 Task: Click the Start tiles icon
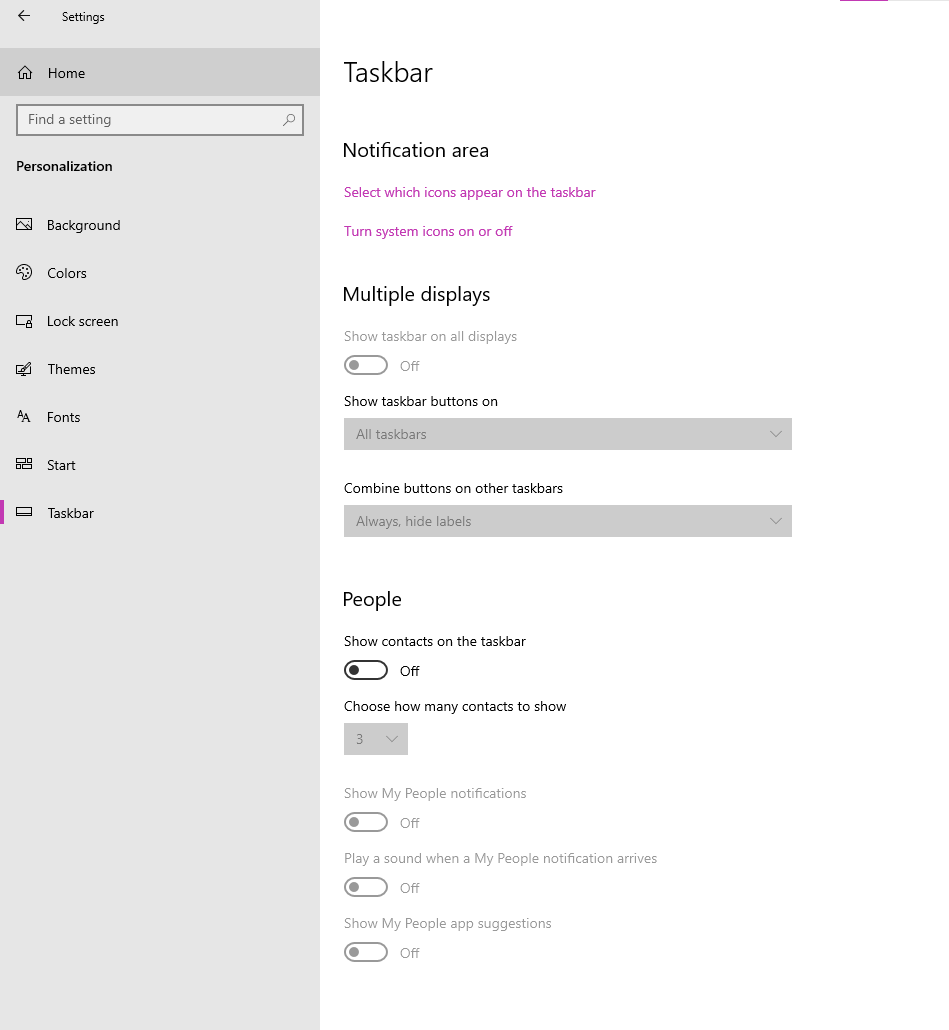click(x=24, y=464)
